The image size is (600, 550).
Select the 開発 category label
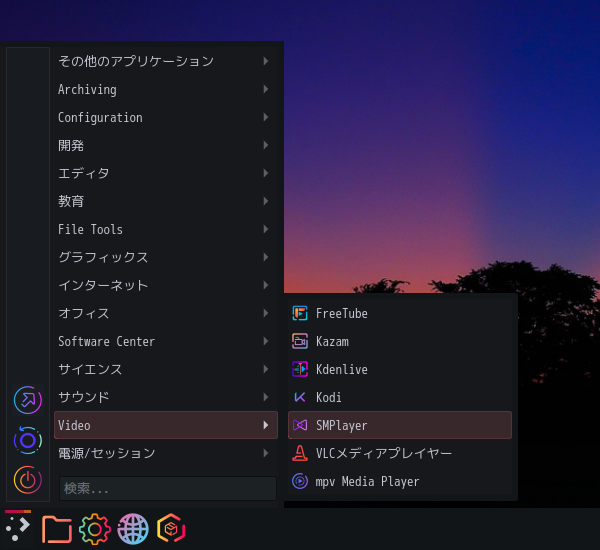pos(71,145)
